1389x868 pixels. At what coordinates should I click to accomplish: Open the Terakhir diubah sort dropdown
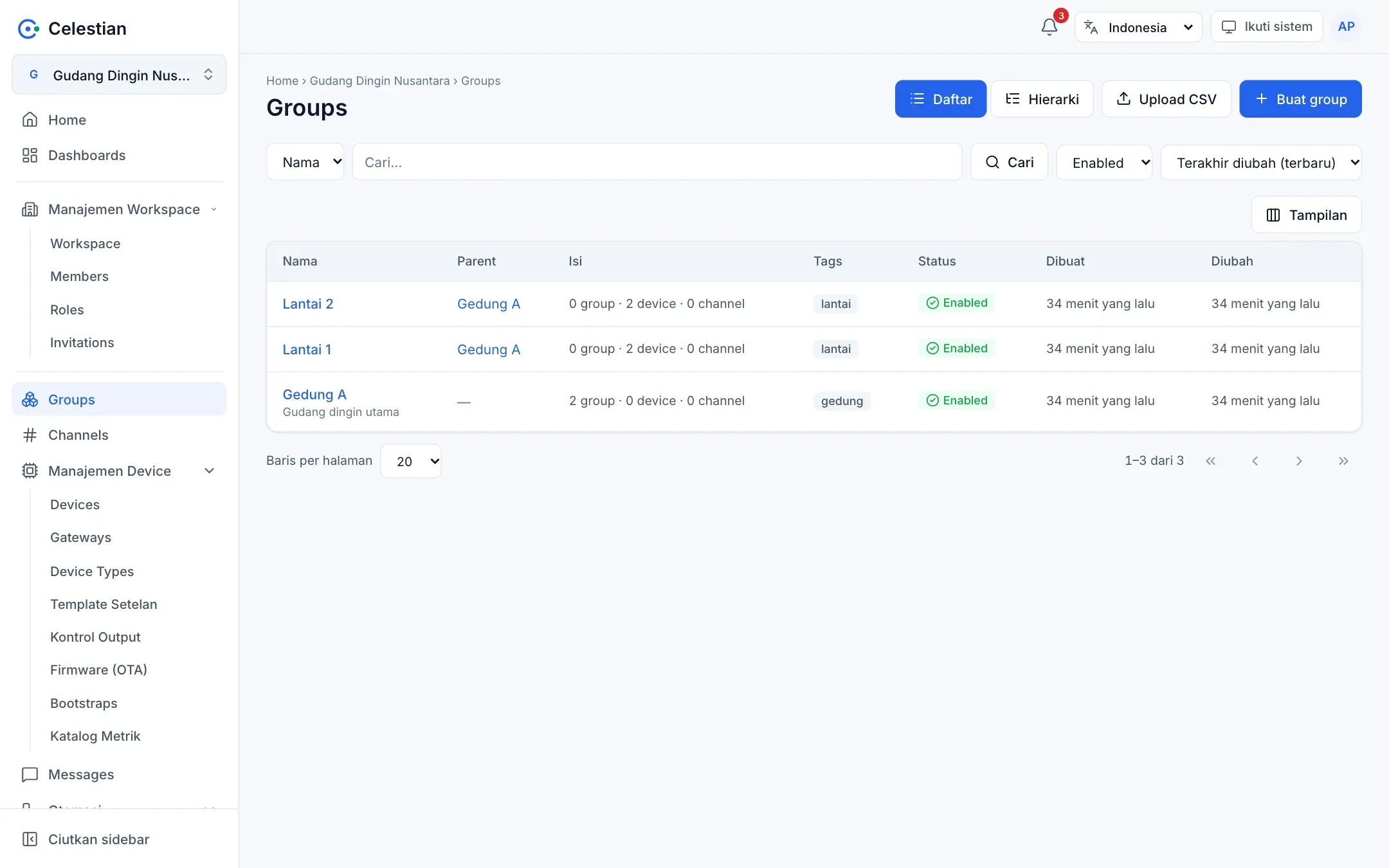(1261, 163)
